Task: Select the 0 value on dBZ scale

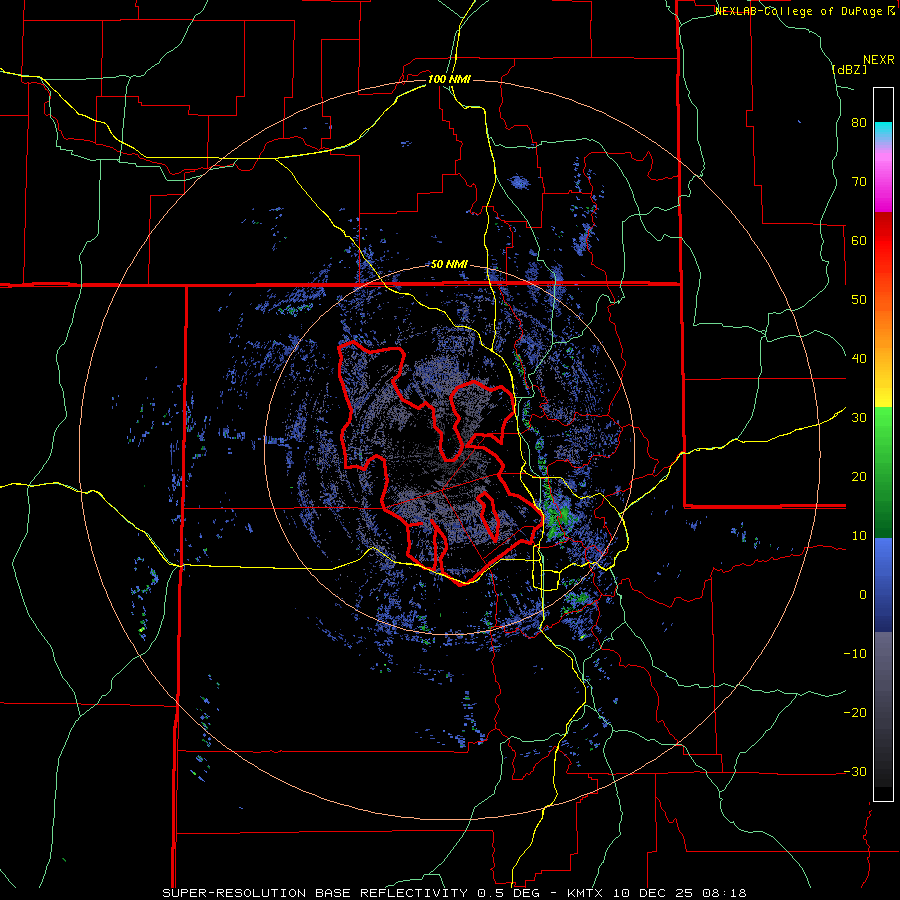Action: click(863, 595)
